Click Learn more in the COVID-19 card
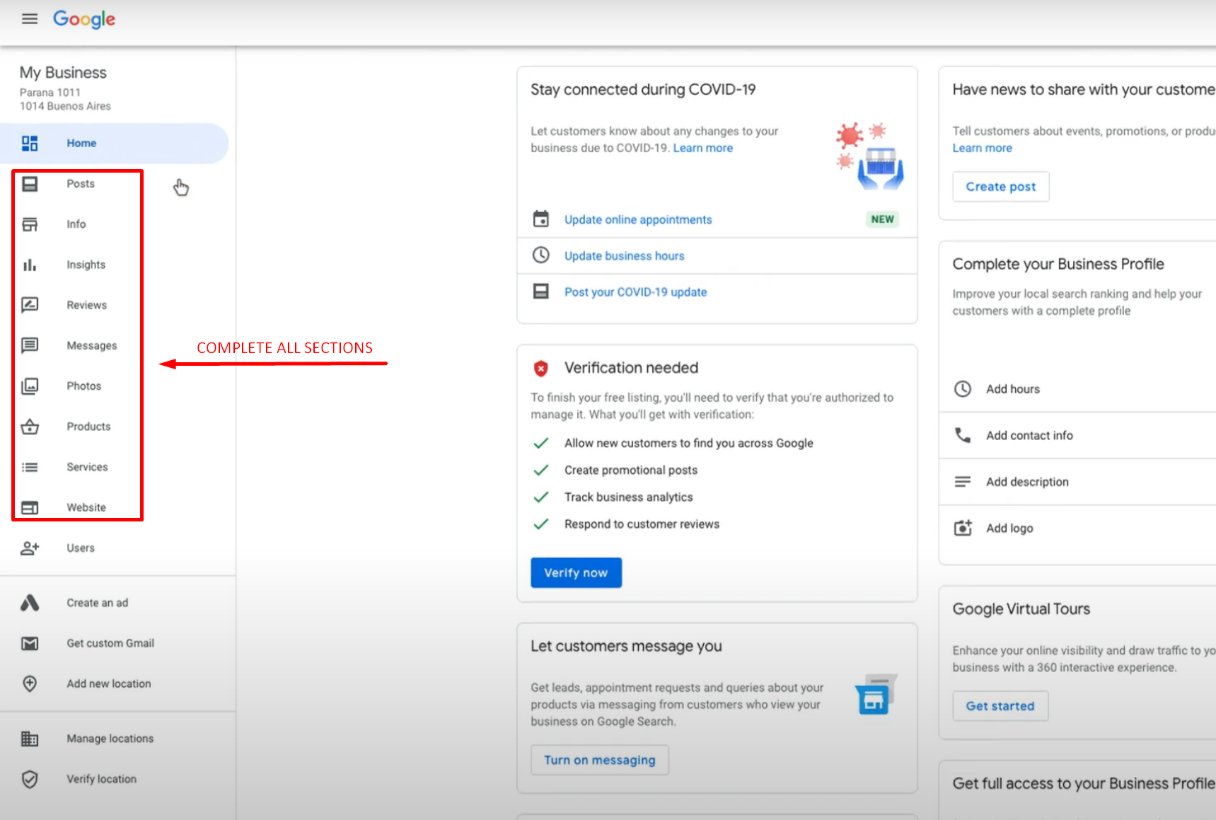This screenshot has height=820, width=1216. coord(703,148)
